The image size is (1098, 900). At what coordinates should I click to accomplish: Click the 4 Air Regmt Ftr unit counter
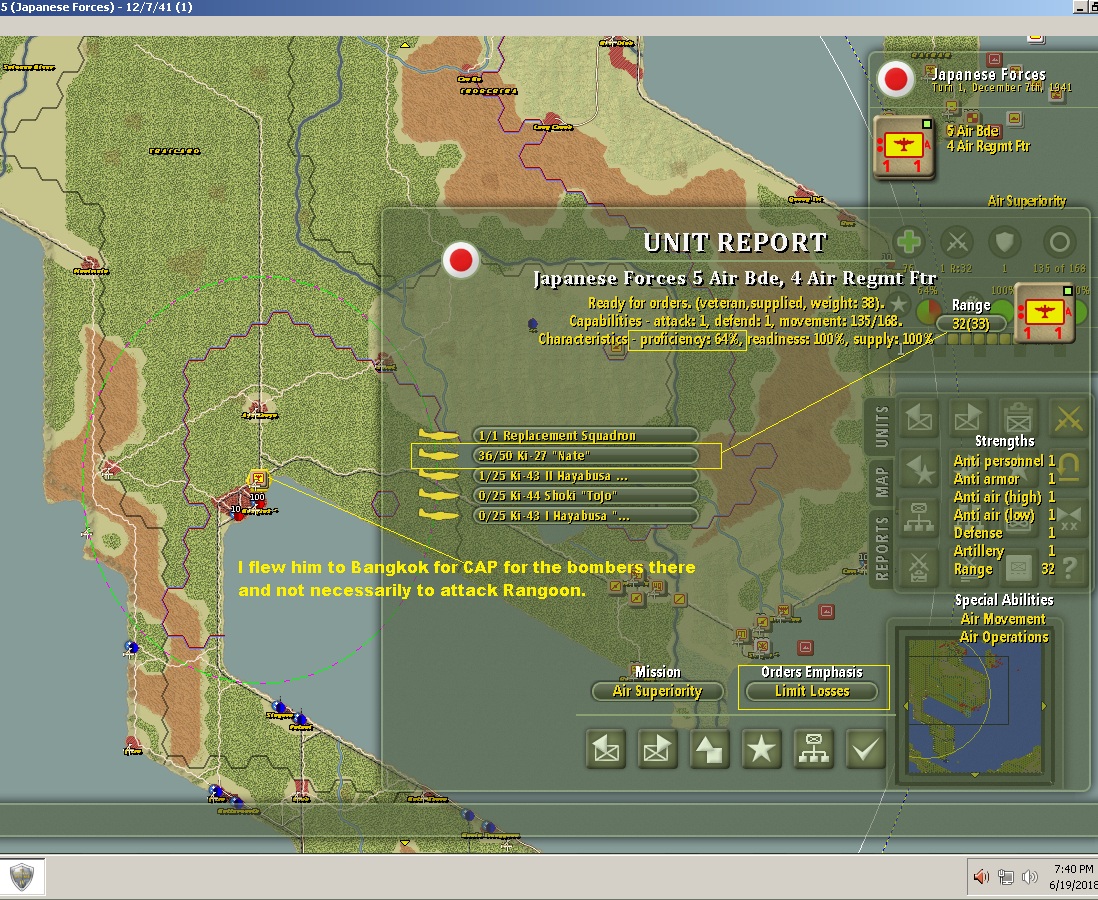coord(904,148)
